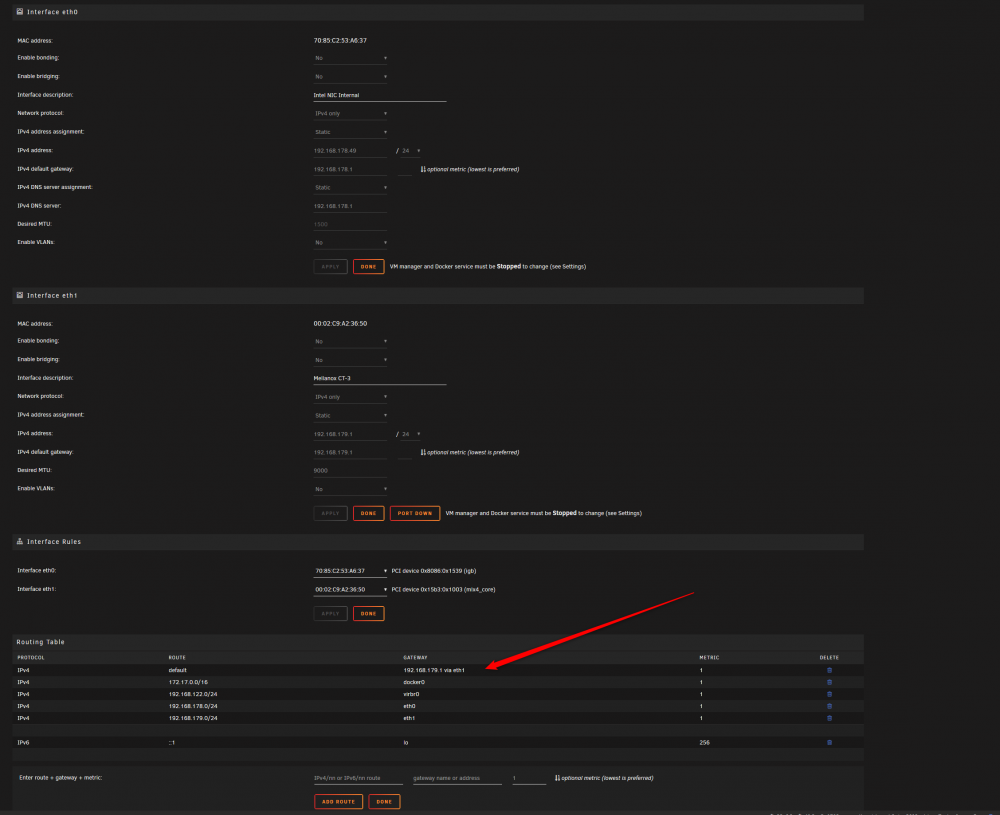1000x815 pixels.
Task: Focus eth1 IPv4 default gateway field
Action: 350,453
